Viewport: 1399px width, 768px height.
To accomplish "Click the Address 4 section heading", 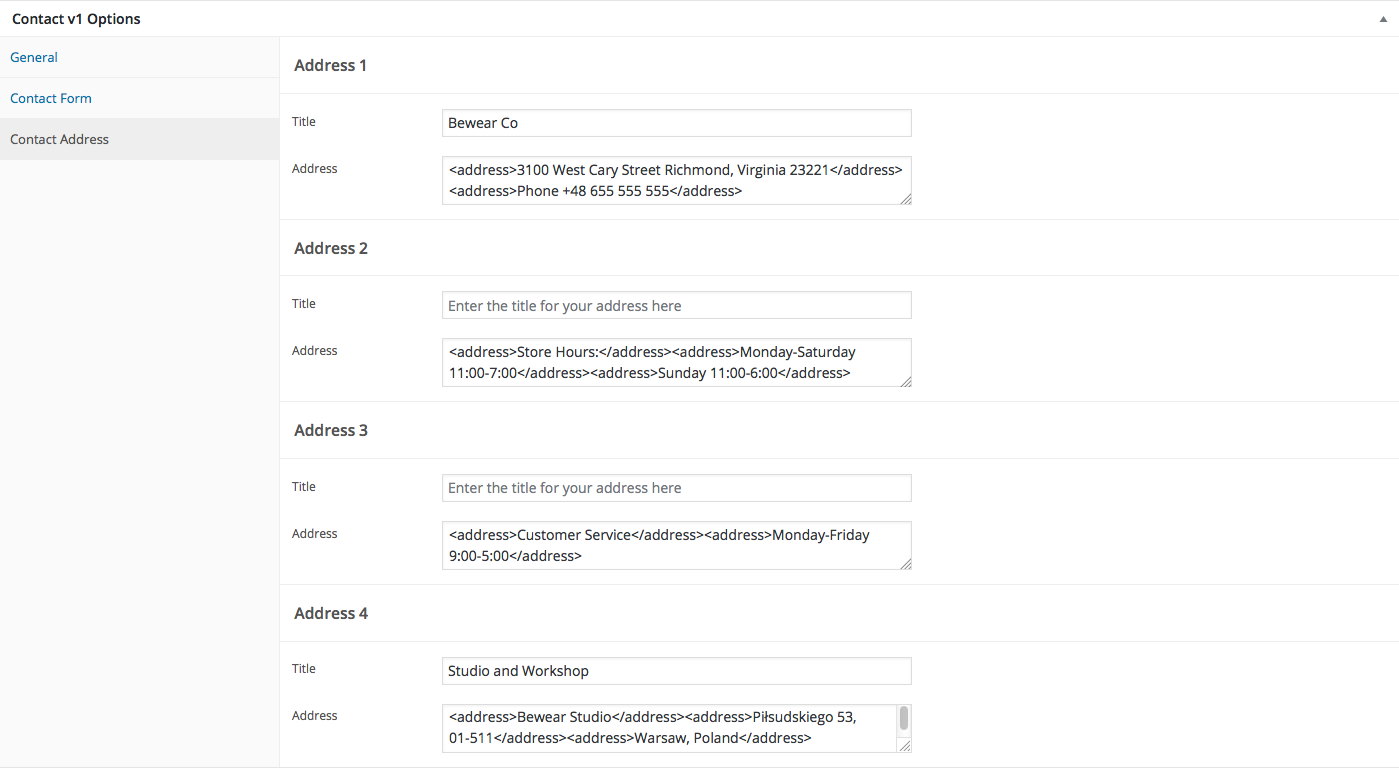I will point(331,613).
